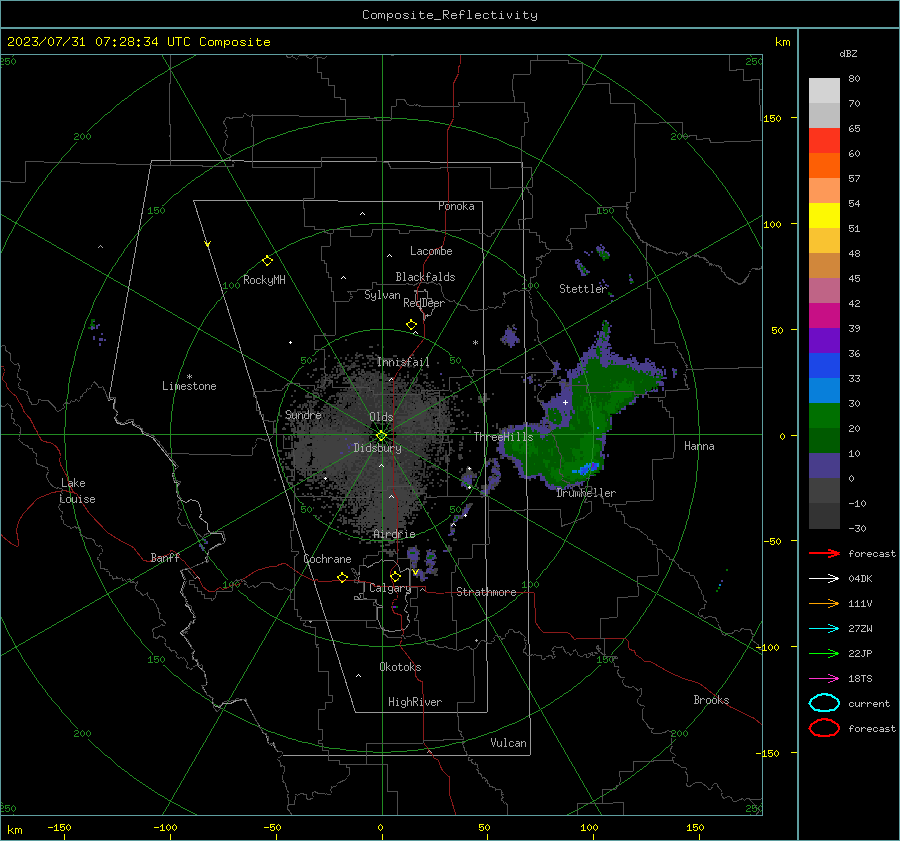900x841 pixels.
Task: Click the Drumheller city label
Action: [x=586, y=493]
